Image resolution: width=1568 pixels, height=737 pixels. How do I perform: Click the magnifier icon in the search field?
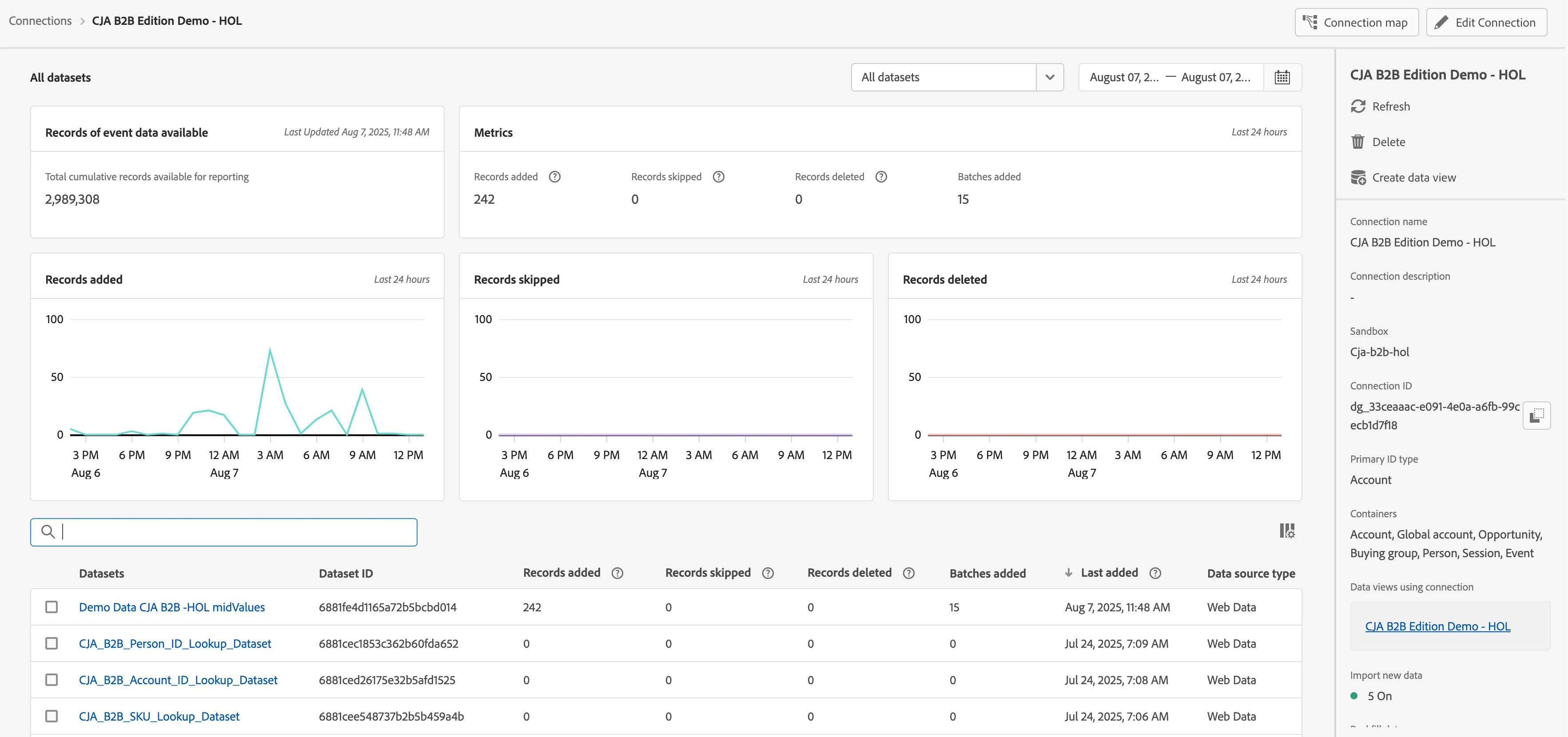[48, 532]
